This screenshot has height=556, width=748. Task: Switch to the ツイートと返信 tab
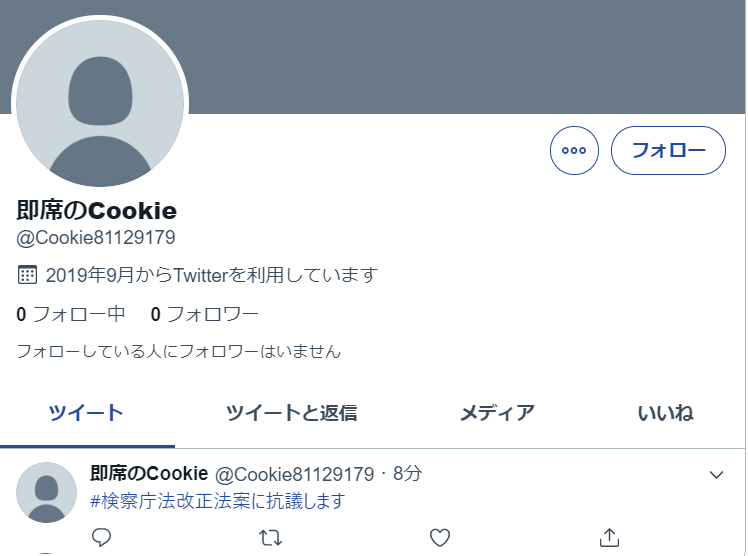pos(291,413)
